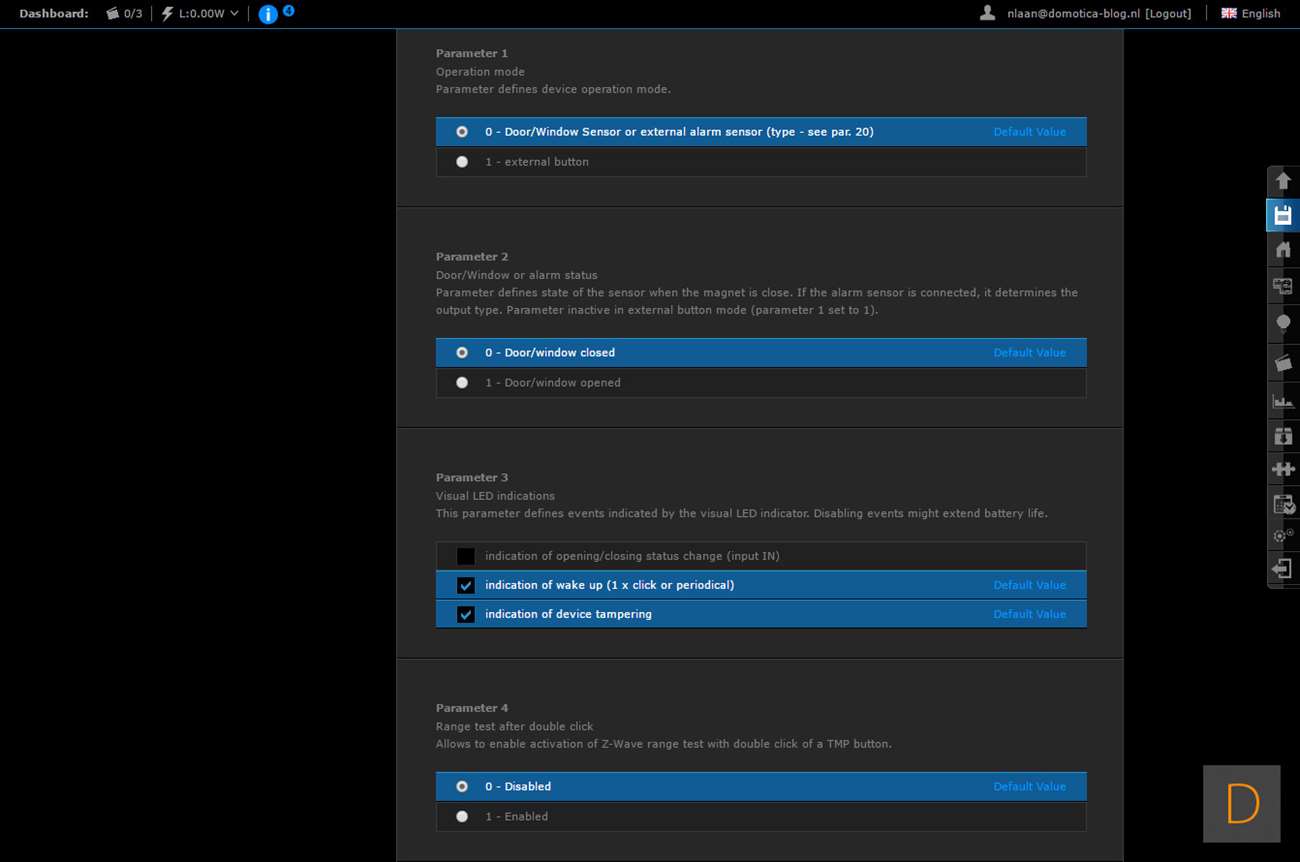Screen dimensions: 1300x862
Task: Click the scroll-to-top arrow in the sidebar
Action: pyautogui.click(x=1283, y=181)
